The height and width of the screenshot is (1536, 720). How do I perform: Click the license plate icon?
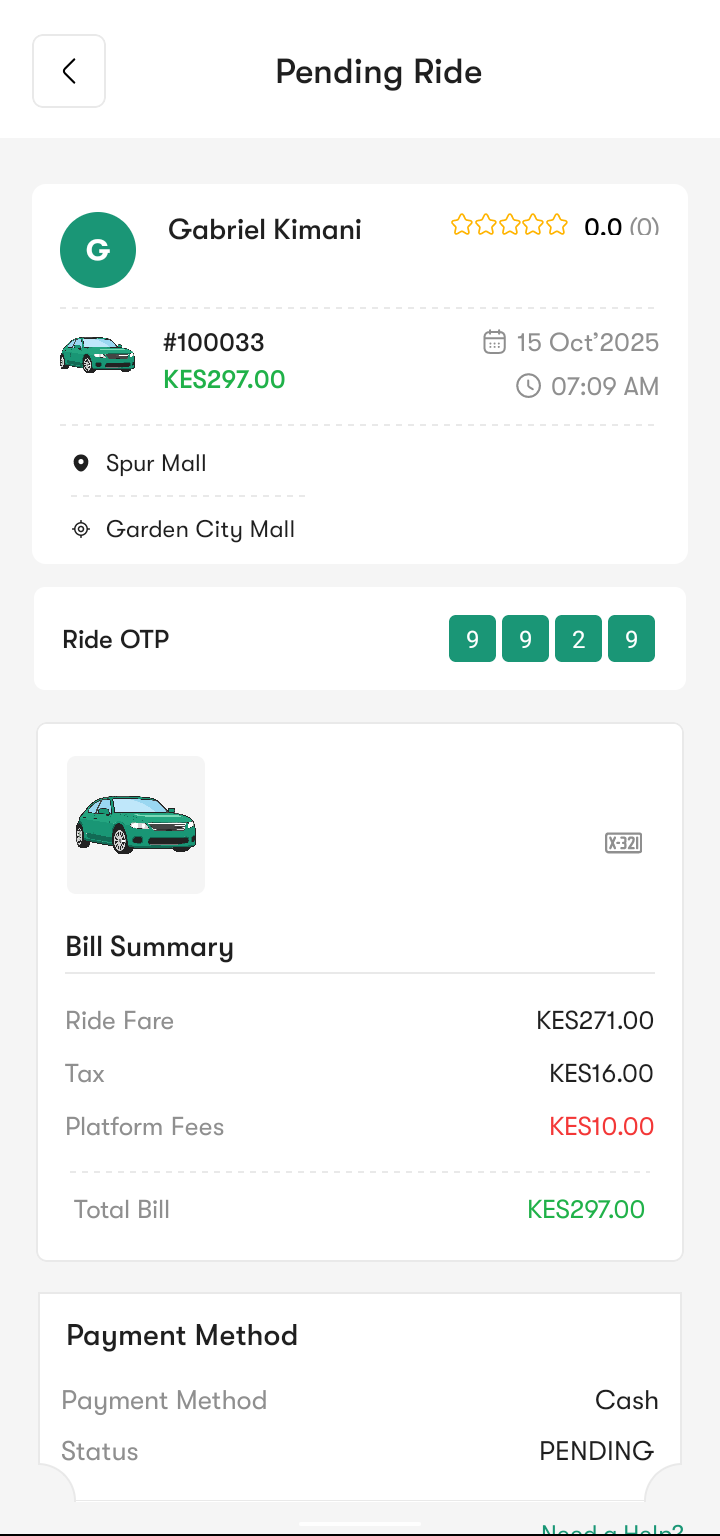coord(623,843)
